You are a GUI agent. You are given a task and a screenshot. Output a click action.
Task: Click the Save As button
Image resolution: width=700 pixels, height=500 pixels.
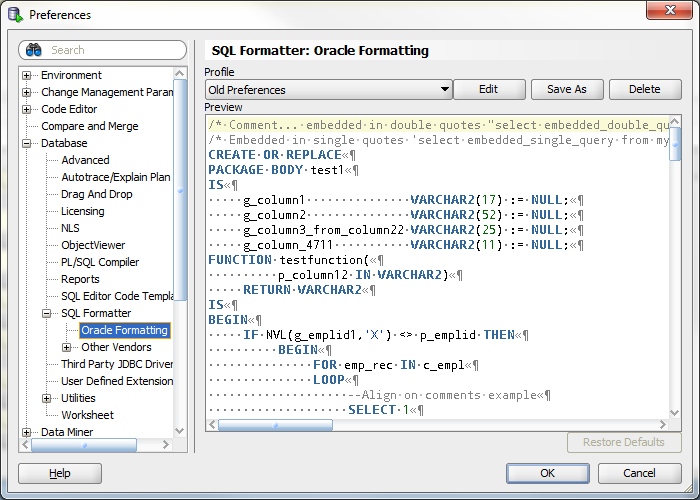(567, 89)
